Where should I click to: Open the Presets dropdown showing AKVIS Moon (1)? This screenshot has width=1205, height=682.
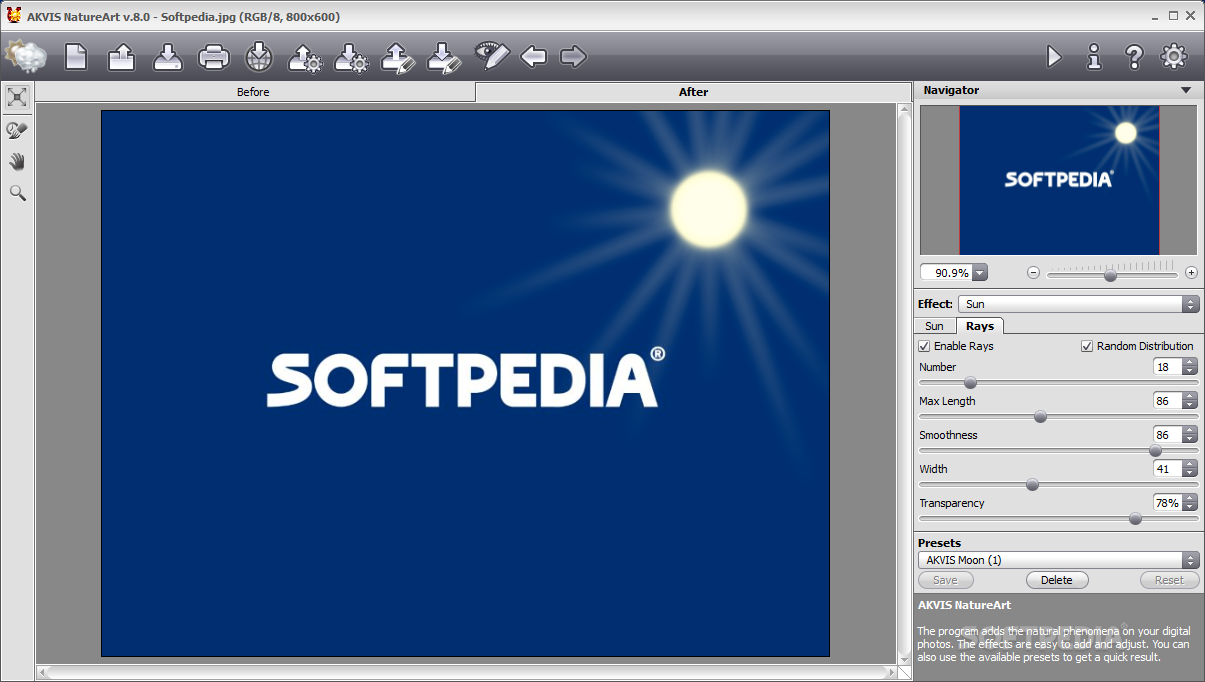point(1058,560)
